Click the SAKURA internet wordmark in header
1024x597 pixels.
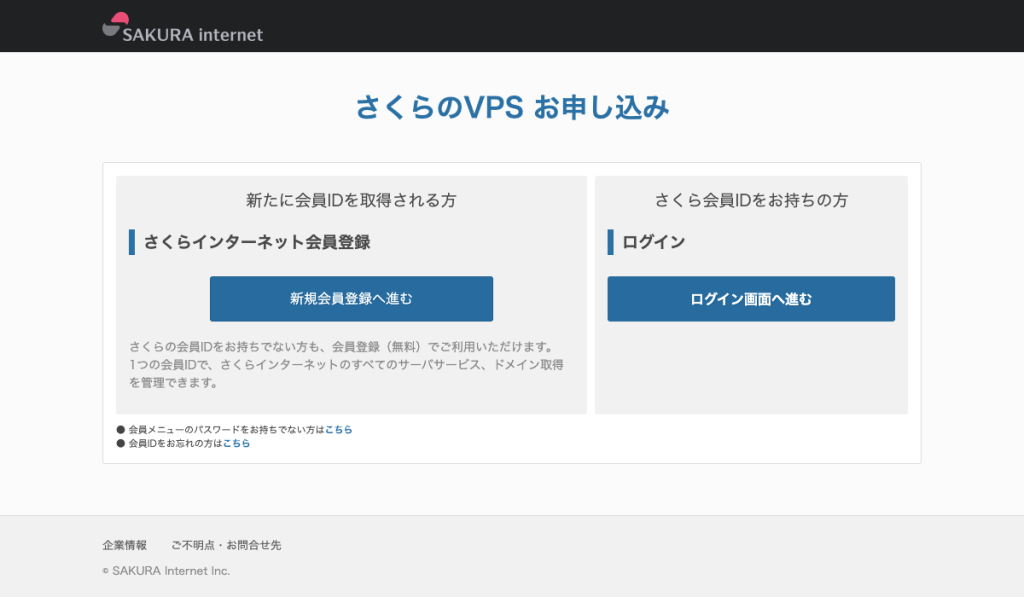[192, 35]
